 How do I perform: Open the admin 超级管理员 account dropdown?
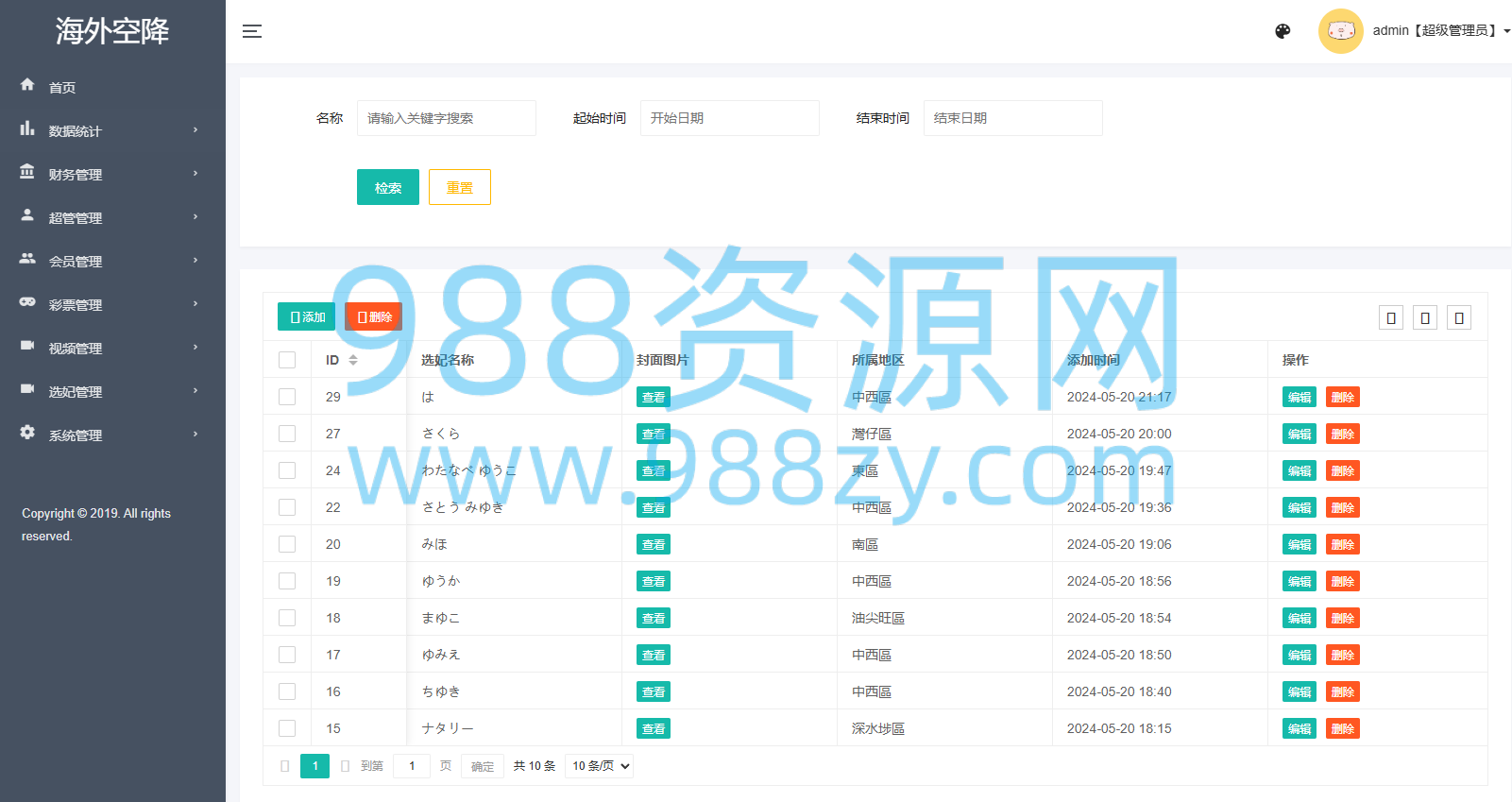[x=1441, y=31]
